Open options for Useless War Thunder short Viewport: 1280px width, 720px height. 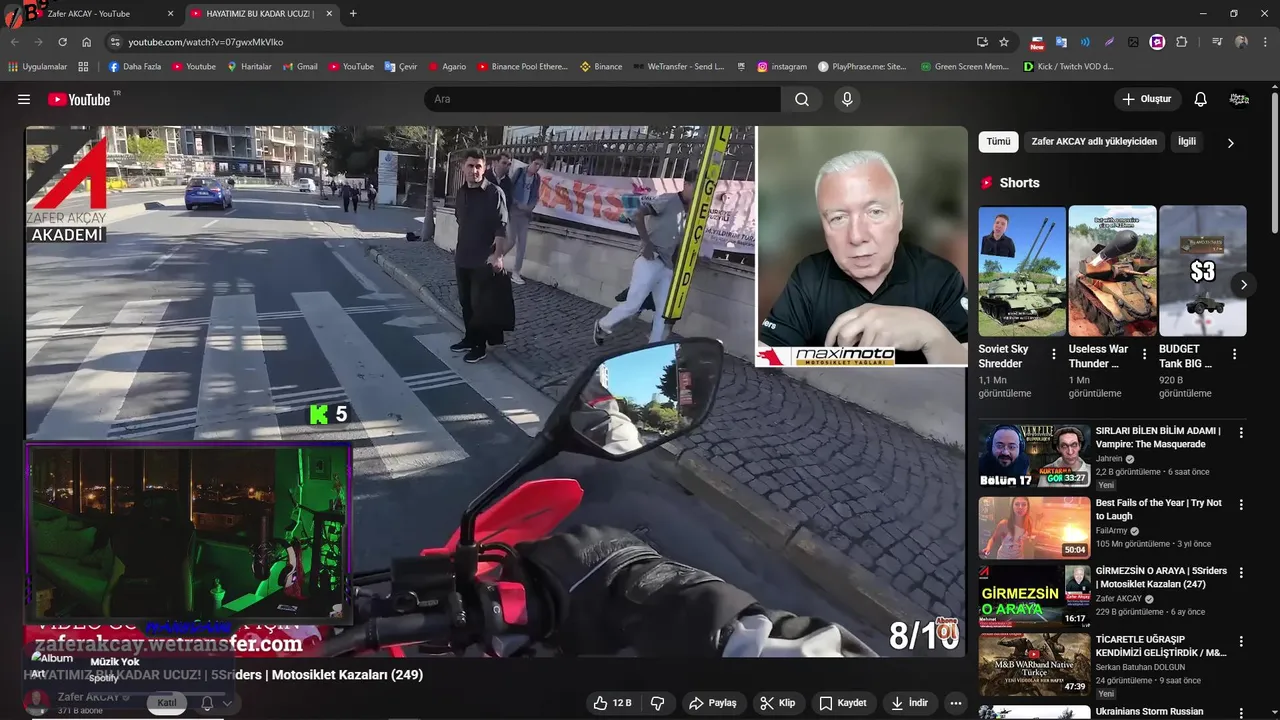pyautogui.click(x=1144, y=354)
